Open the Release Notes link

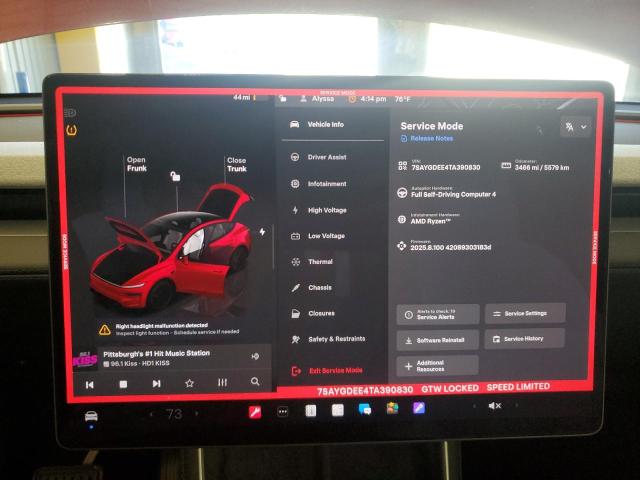[x=427, y=138]
